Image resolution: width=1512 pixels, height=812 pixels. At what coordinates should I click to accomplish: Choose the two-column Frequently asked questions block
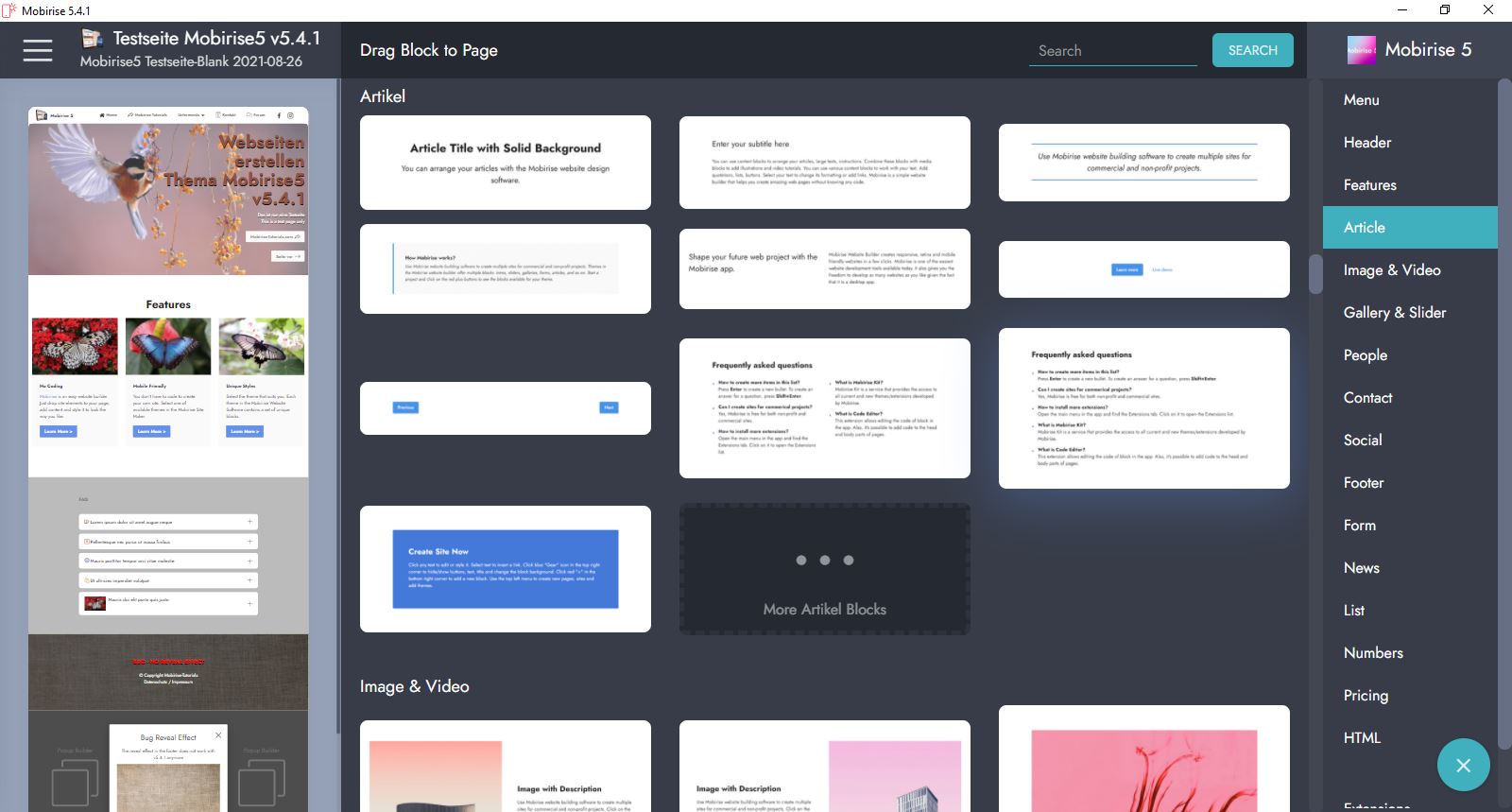pos(825,408)
